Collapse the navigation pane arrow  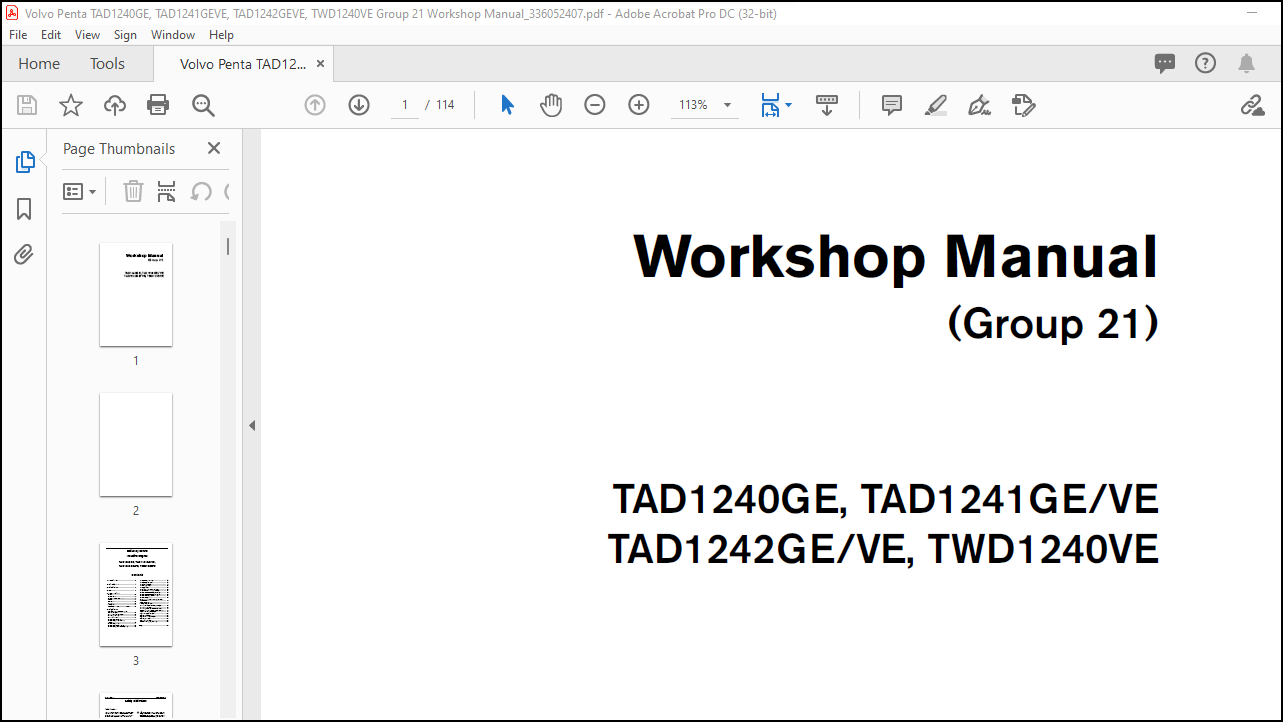coord(252,426)
